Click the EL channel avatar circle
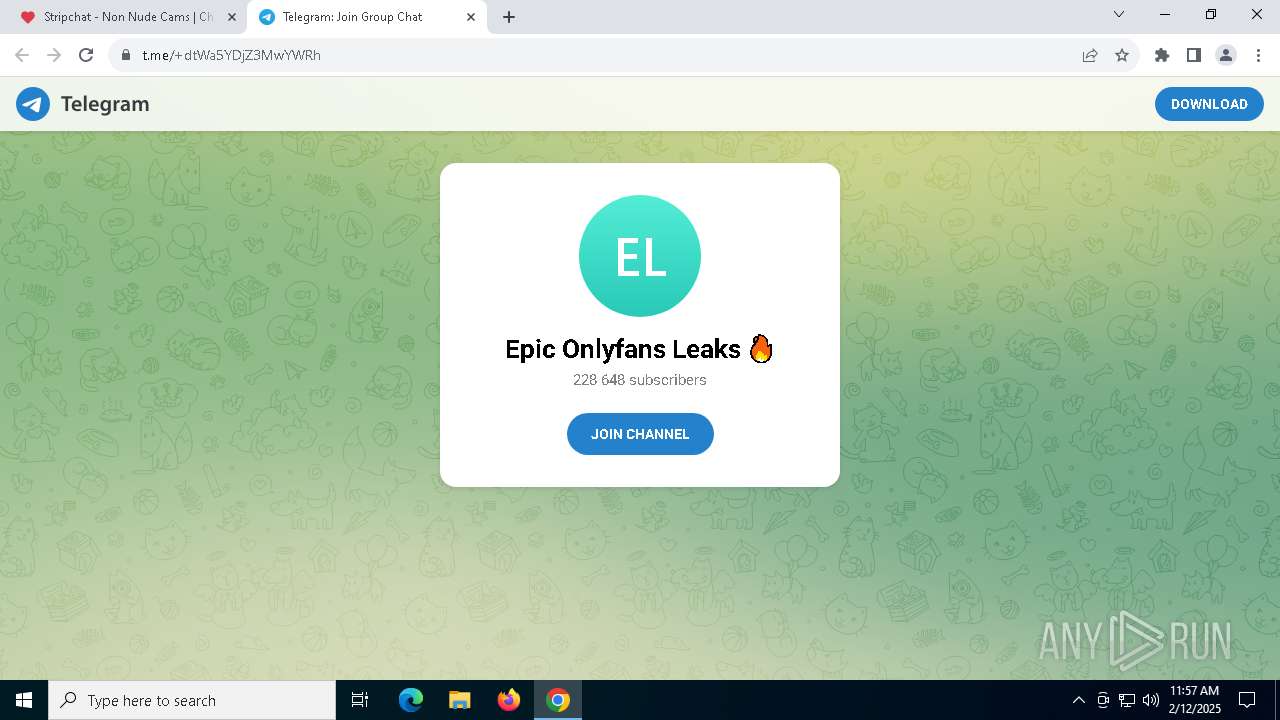The width and height of the screenshot is (1280, 720). point(640,256)
